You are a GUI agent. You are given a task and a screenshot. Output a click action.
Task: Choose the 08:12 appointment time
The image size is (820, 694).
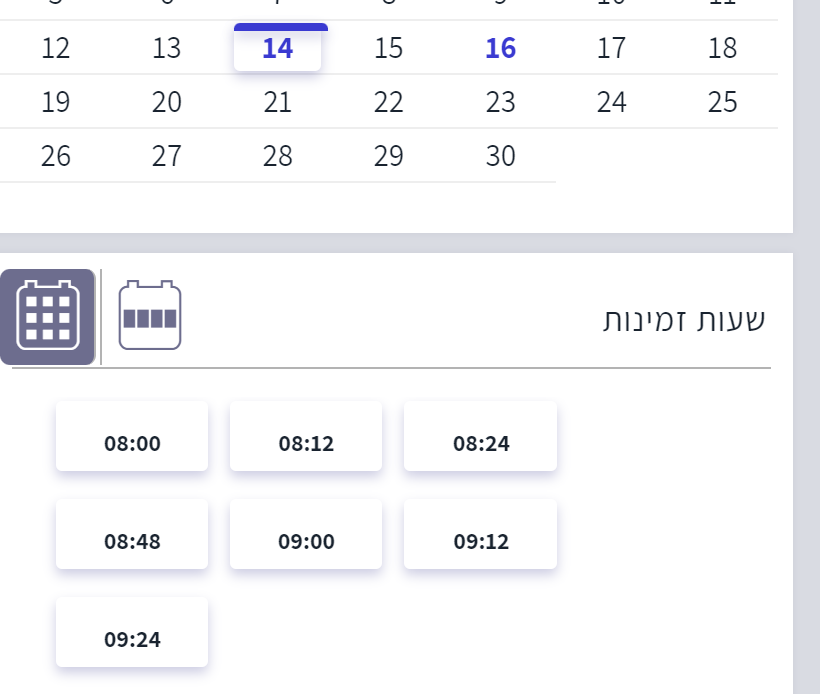[306, 443]
